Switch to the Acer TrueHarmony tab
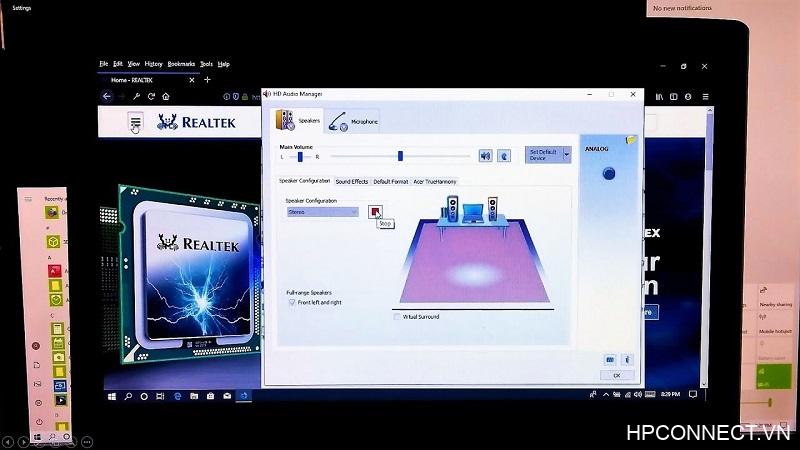 pos(435,182)
